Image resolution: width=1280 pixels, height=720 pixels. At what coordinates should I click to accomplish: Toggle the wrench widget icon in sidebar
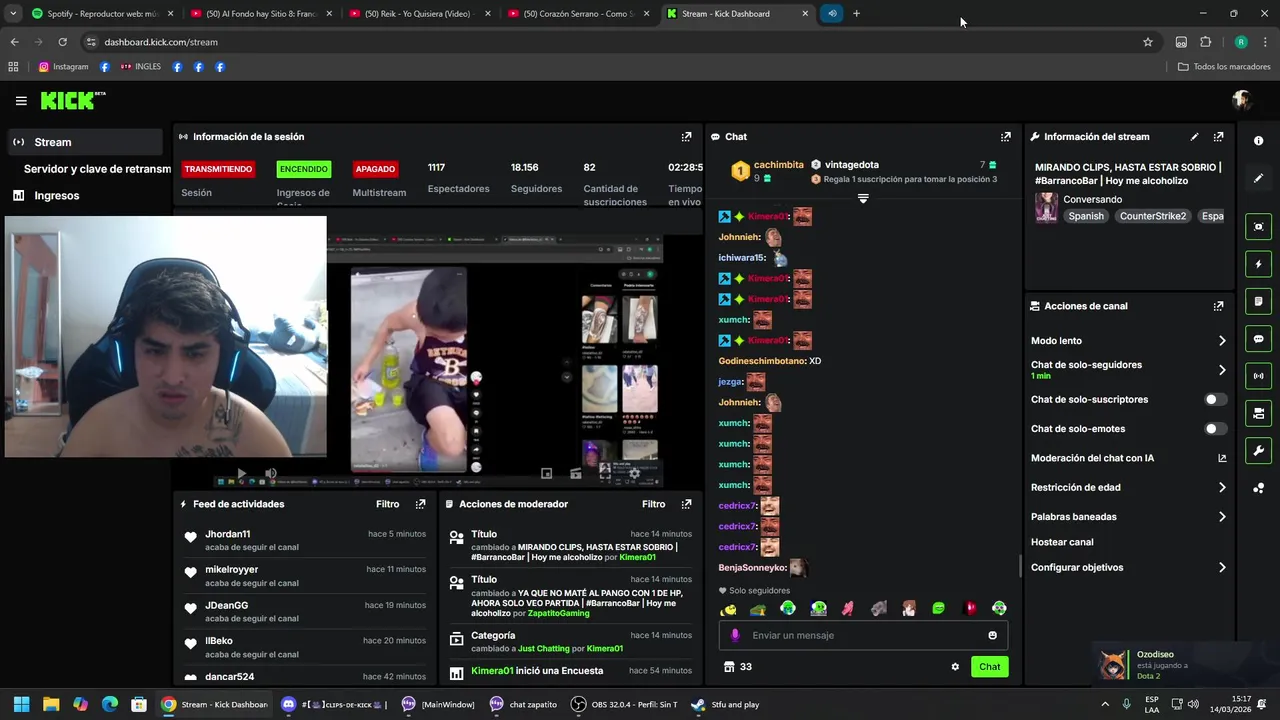coord(1258,450)
